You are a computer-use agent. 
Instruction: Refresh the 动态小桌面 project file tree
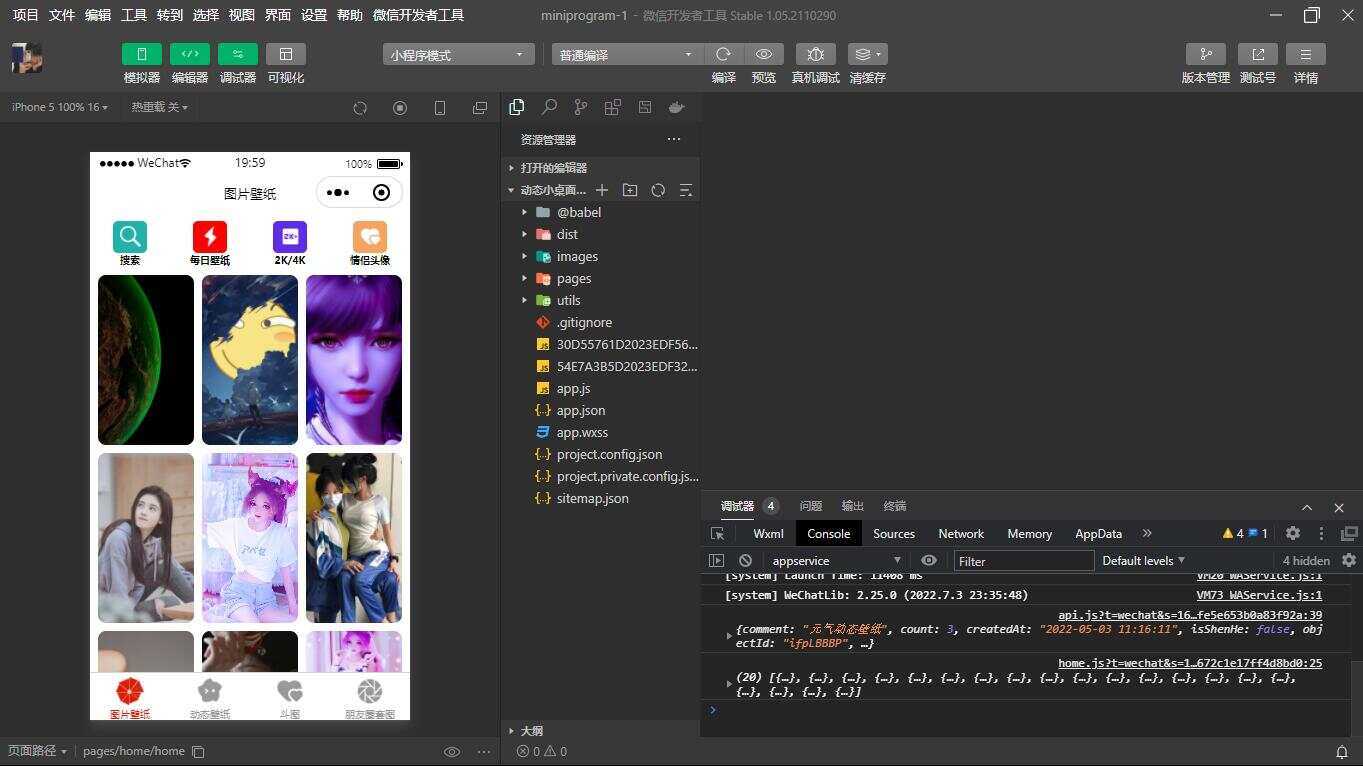tap(658, 190)
